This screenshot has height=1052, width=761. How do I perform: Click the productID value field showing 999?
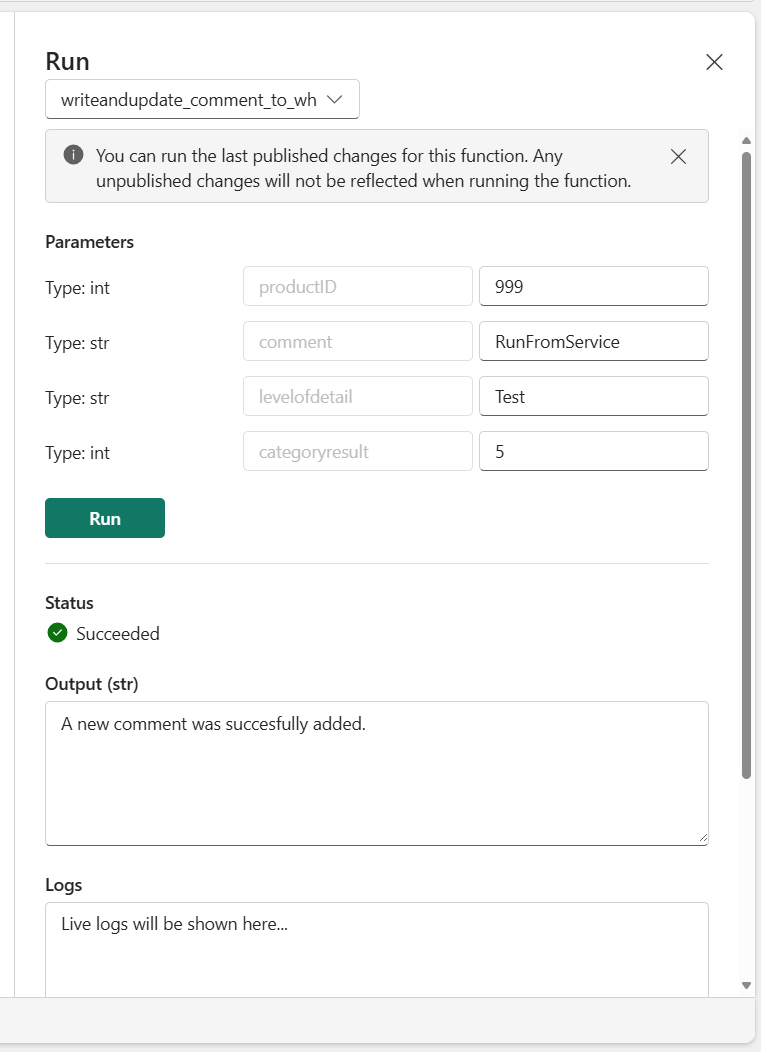click(x=593, y=286)
